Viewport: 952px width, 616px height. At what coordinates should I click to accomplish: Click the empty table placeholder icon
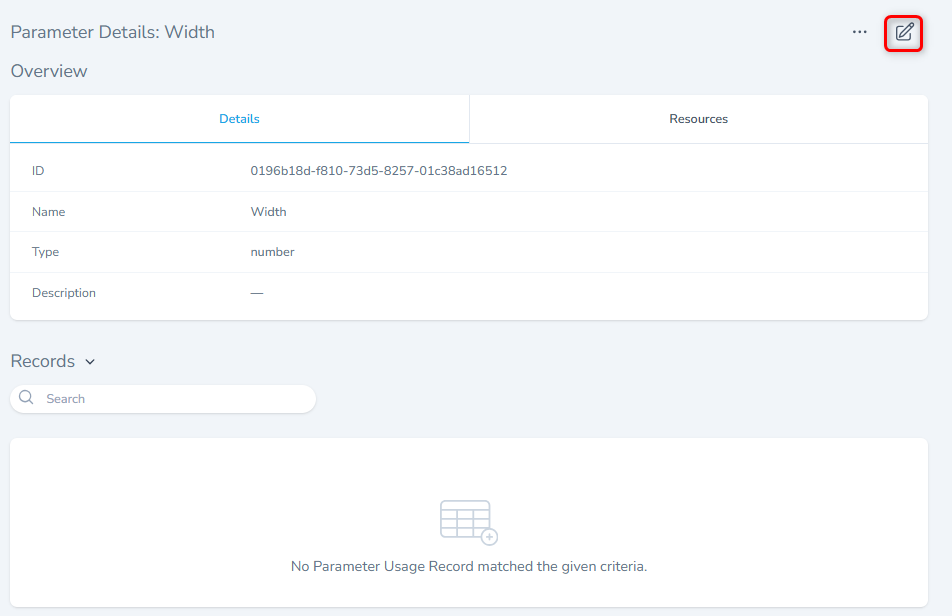468,521
